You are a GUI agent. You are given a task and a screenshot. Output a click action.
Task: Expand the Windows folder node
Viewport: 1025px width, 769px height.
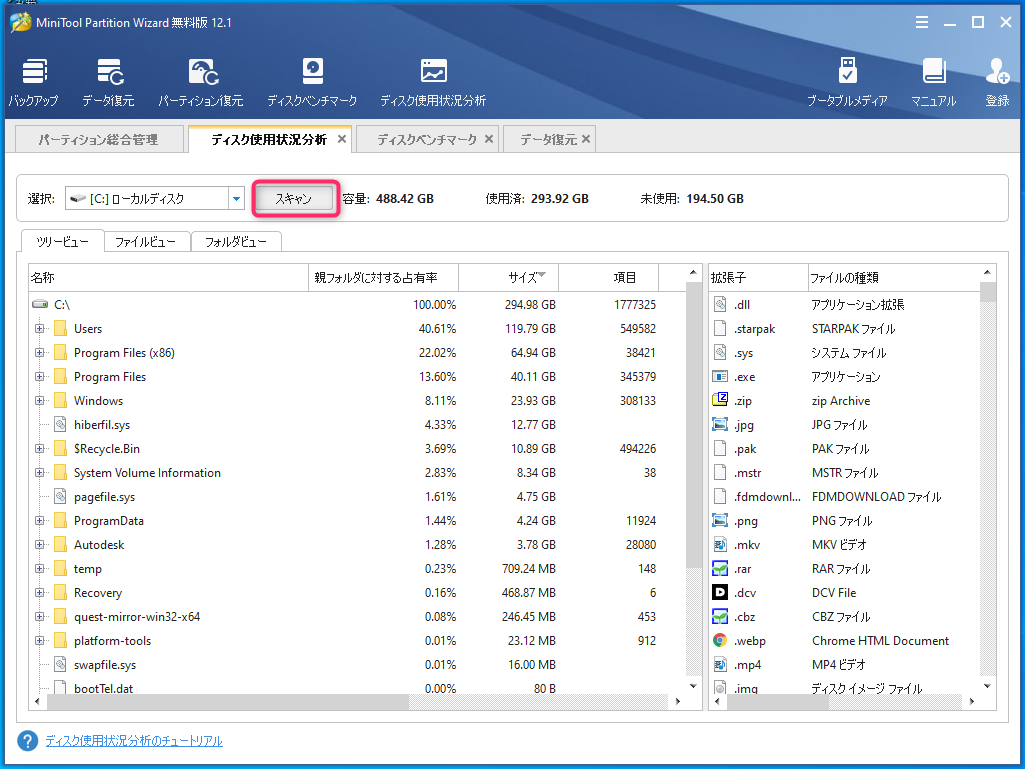(x=40, y=401)
